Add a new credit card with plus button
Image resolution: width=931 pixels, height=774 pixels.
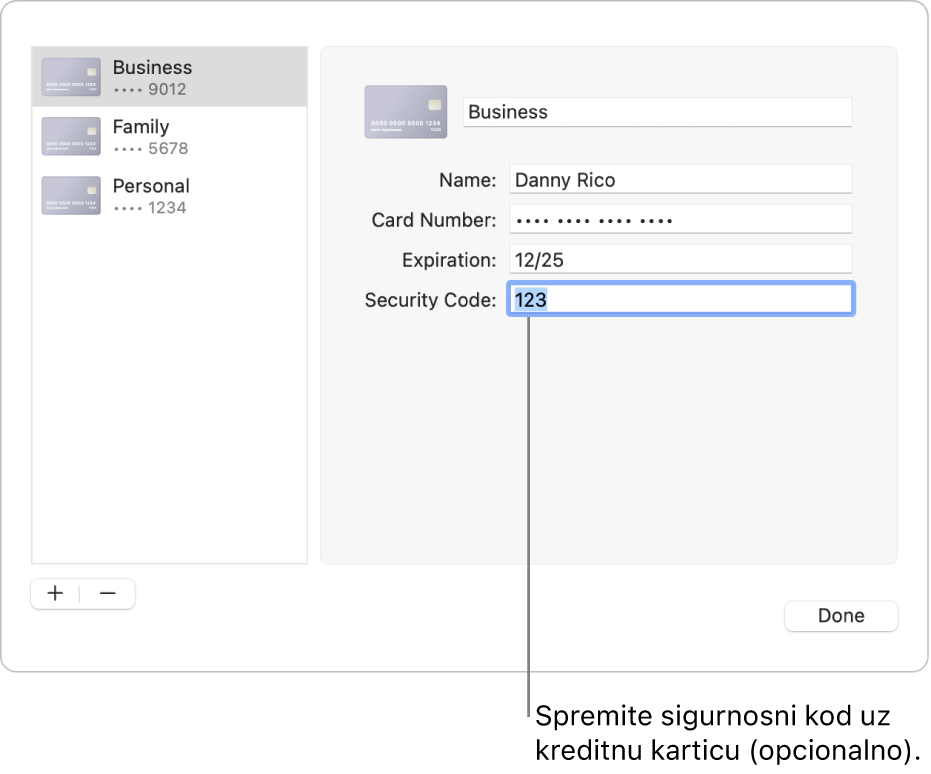(56, 593)
